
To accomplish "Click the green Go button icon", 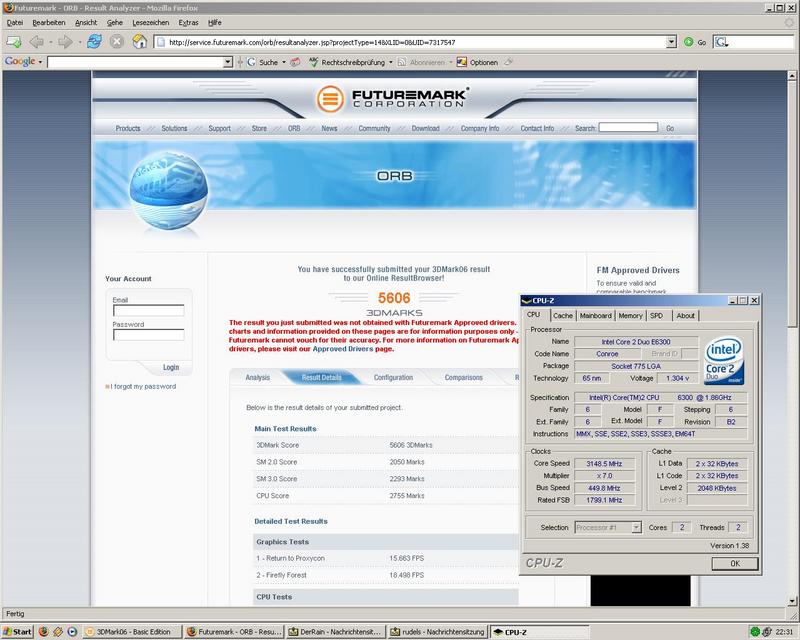I will (x=688, y=42).
